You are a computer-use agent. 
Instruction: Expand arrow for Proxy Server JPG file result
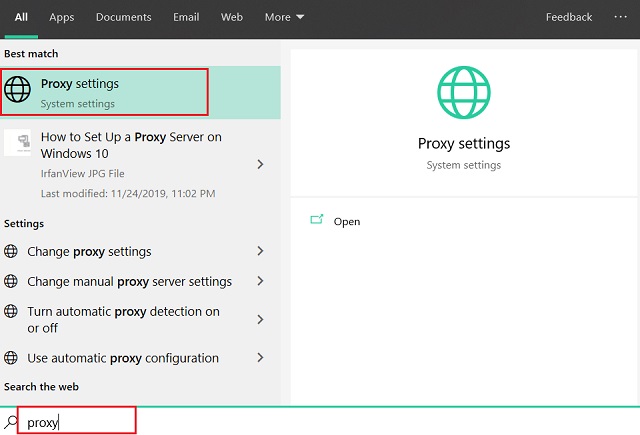[260, 164]
